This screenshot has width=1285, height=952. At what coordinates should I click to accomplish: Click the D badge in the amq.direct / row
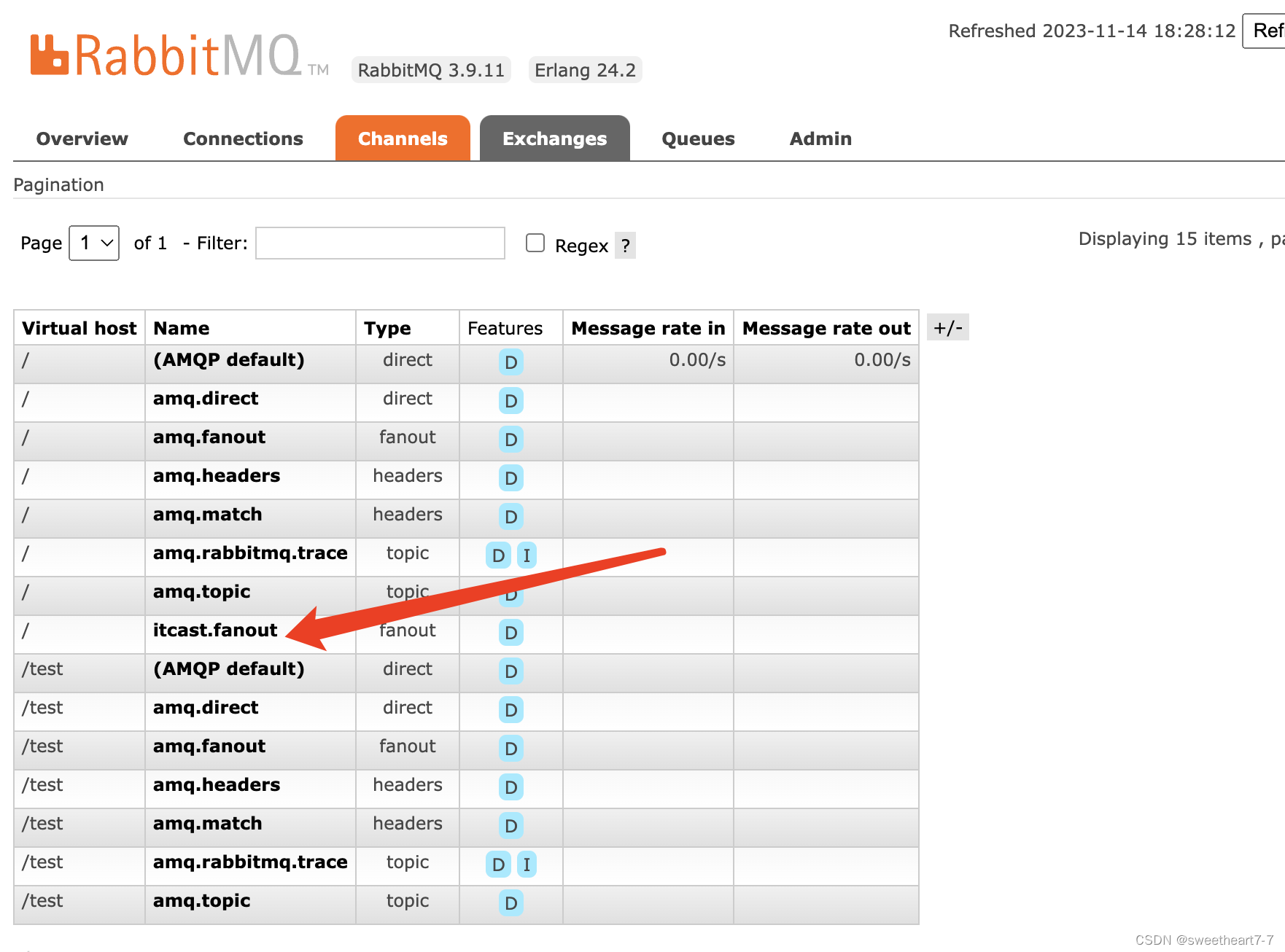tap(511, 401)
